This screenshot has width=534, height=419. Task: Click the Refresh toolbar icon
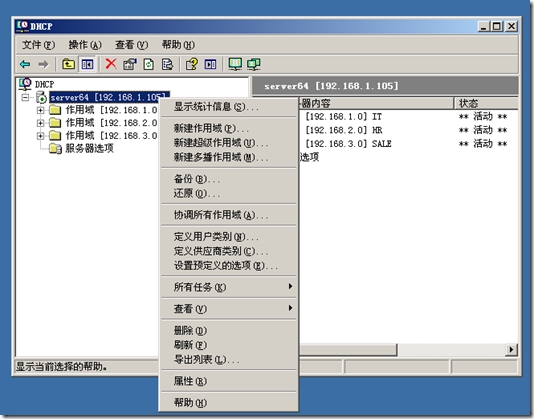point(148,64)
